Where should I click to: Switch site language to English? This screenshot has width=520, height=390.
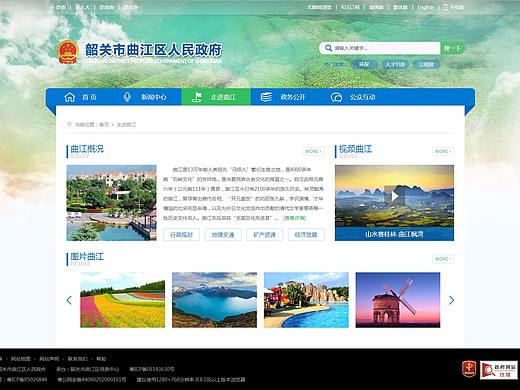425,7
